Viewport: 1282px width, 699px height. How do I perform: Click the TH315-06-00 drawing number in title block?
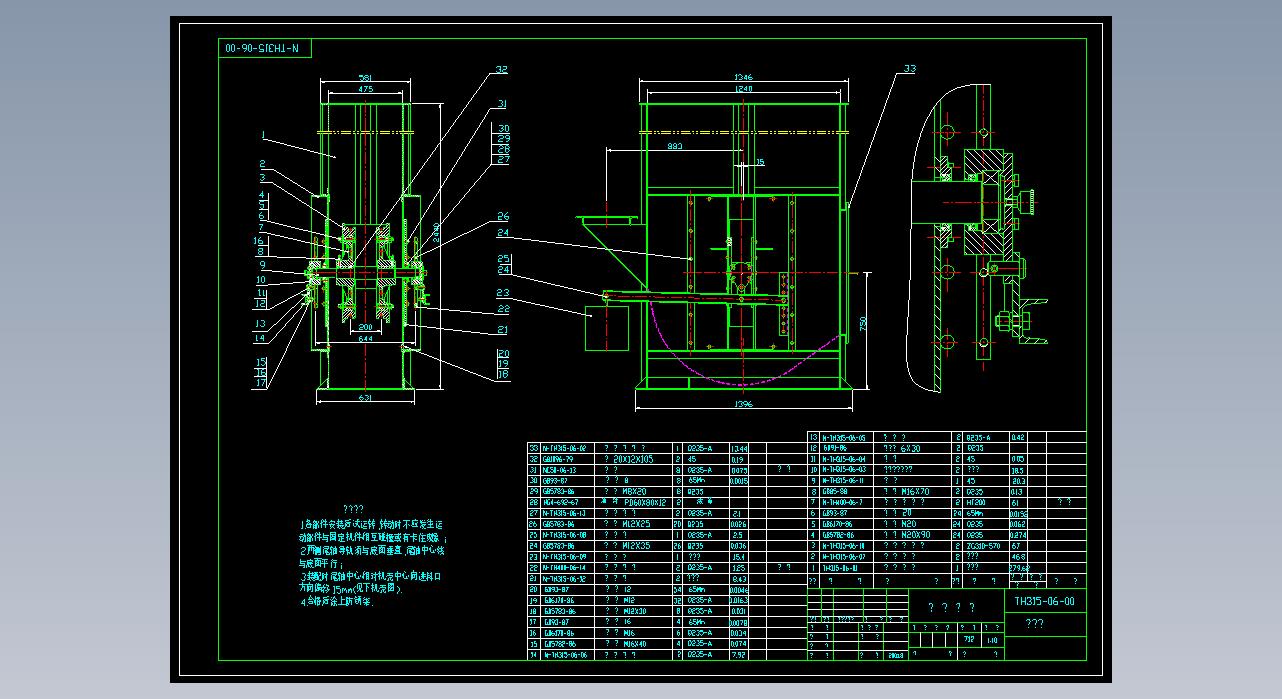pyautogui.click(x=1044, y=601)
